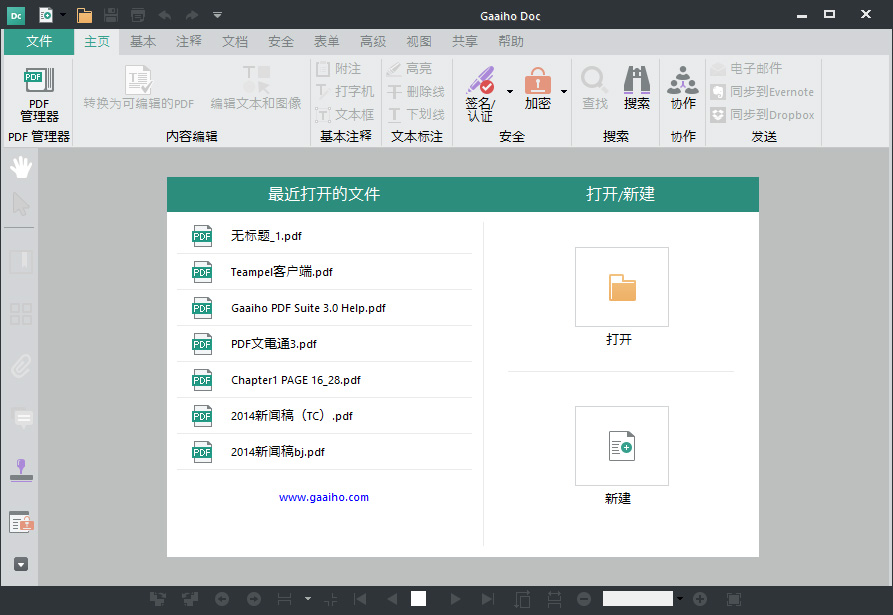Click the undo arrow in title bar
The height and width of the screenshot is (615, 893).
click(x=165, y=15)
